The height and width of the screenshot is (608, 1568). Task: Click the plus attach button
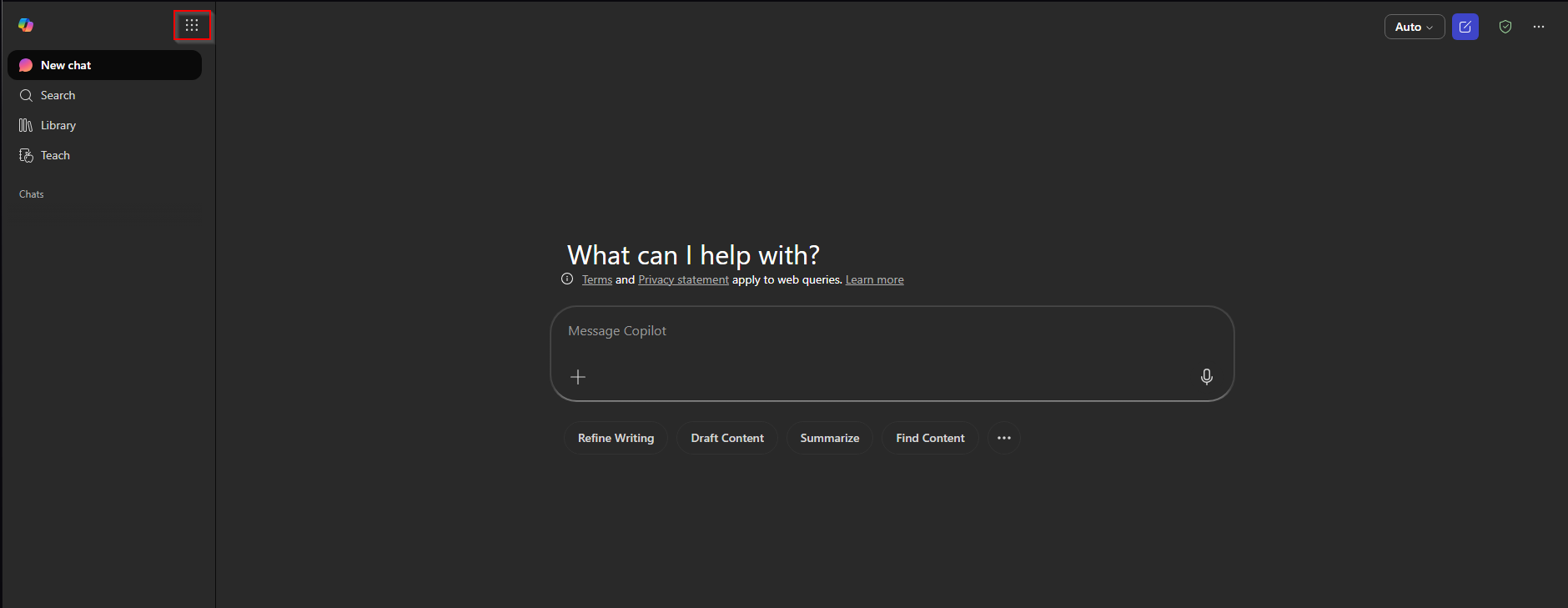[578, 377]
